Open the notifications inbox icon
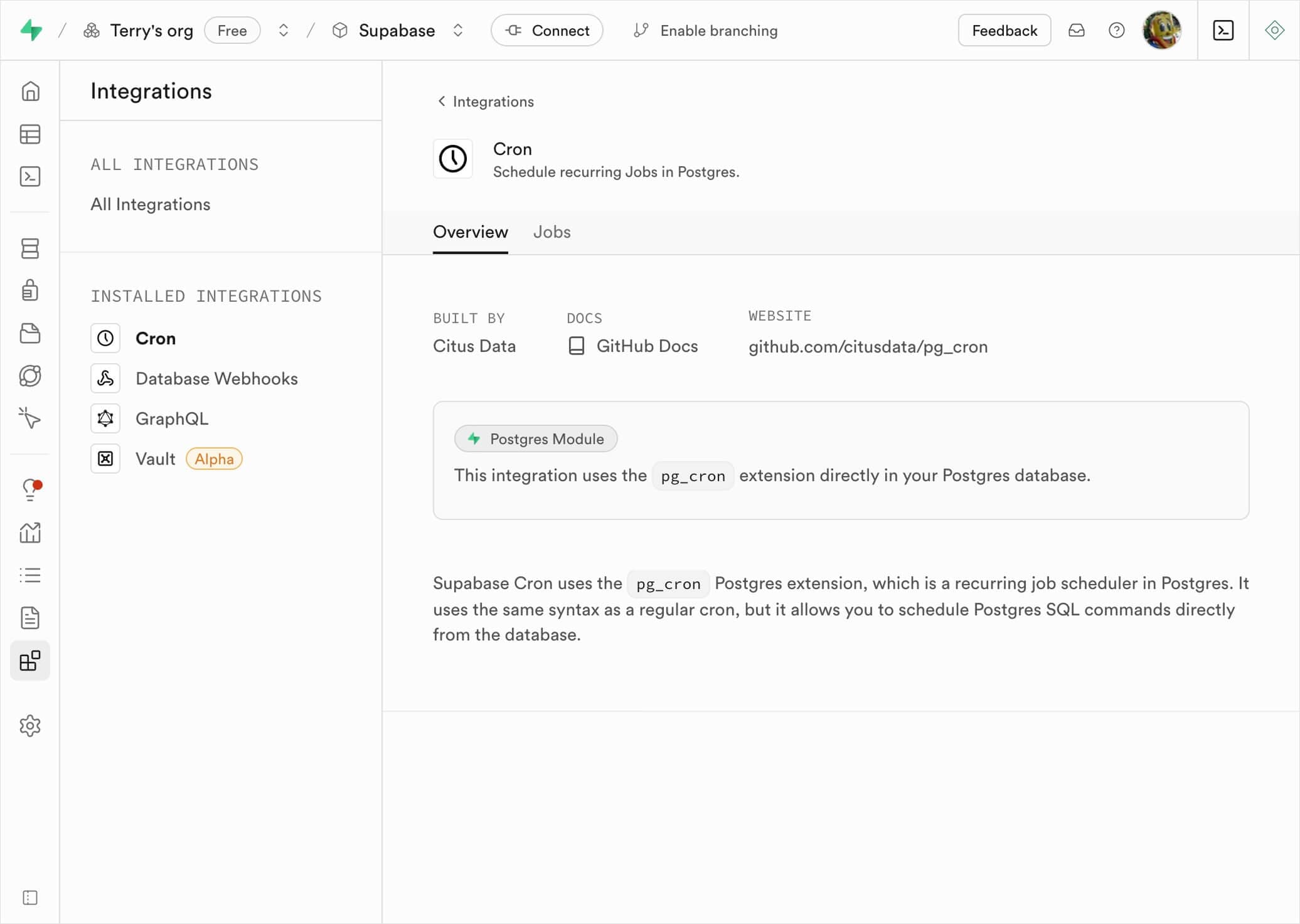This screenshot has width=1300, height=924. point(1077,29)
